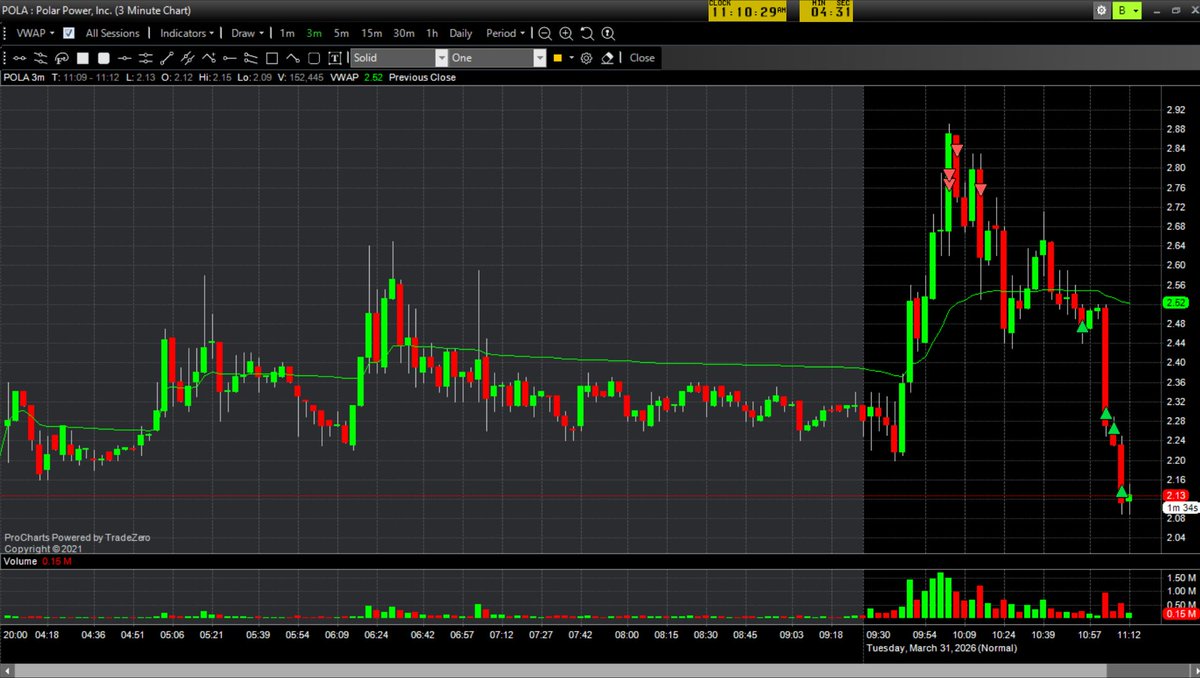Viewport: 1200px width, 678px height.
Task: Click the 2.92 price axis label
Action: point(1174,110)
